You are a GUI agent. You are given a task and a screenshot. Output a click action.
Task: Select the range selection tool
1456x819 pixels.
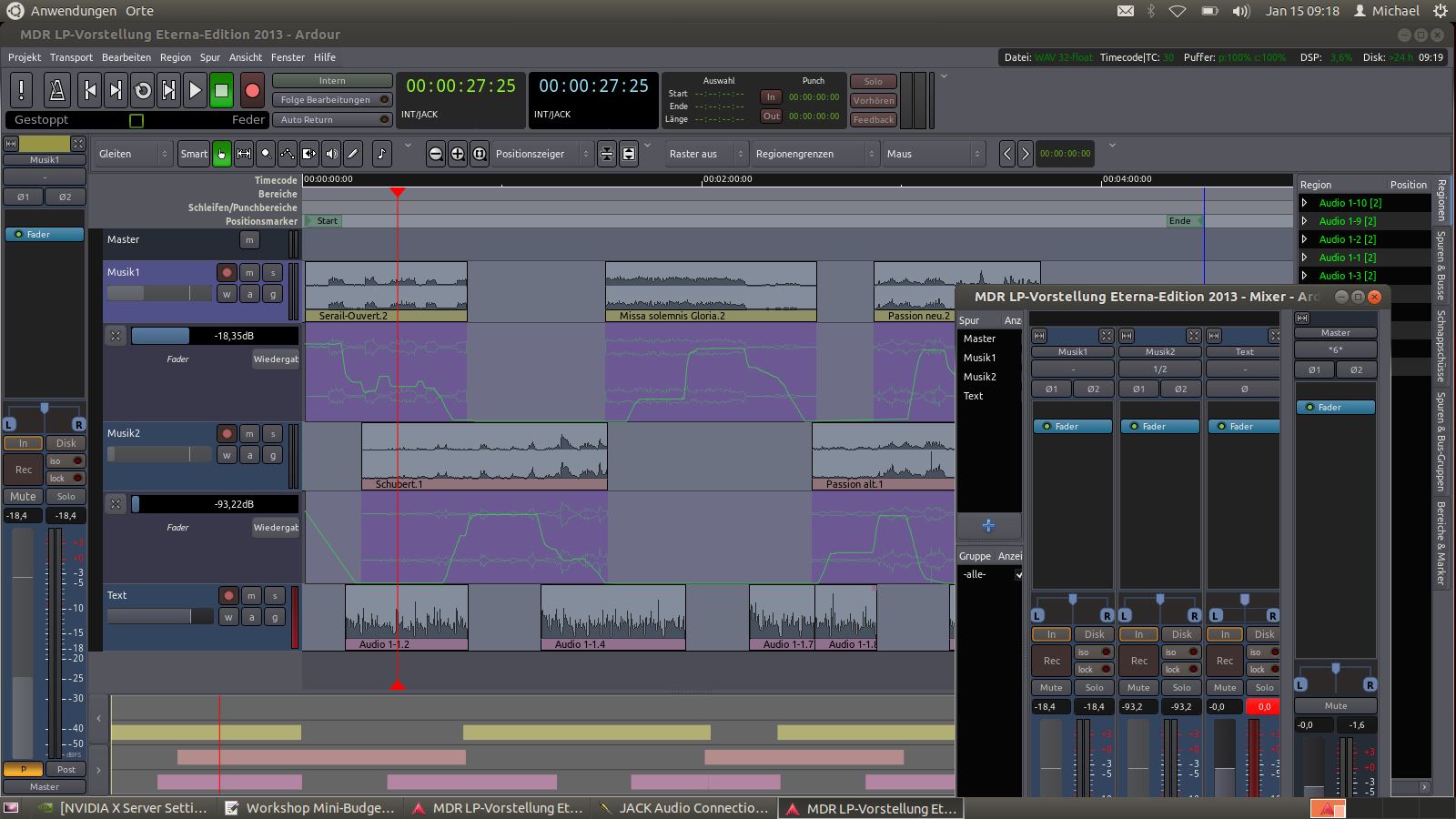244,154
